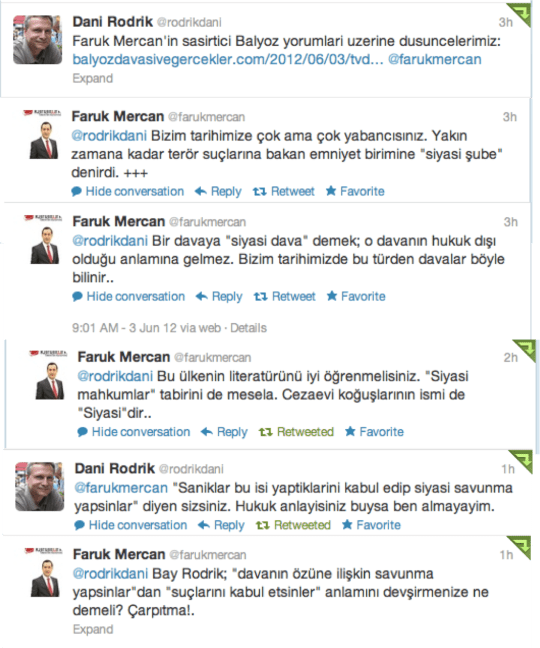Favorite the "Siyasi mahkumlar" tweet
This screenshot has width=540, height=648.
[x=375, y=432]
